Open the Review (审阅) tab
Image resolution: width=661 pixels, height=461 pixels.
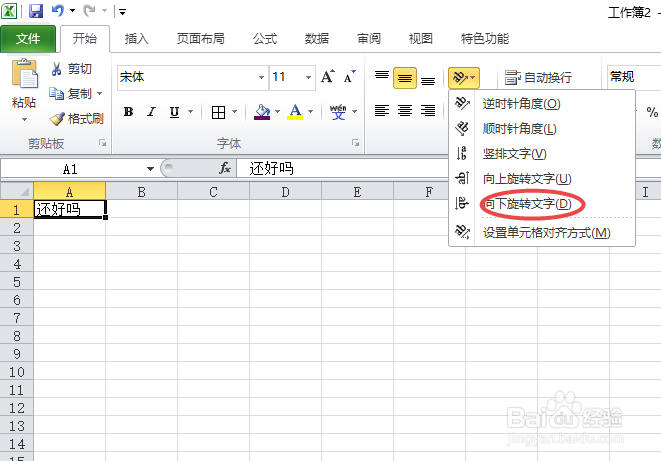click(x=369, y=39)
